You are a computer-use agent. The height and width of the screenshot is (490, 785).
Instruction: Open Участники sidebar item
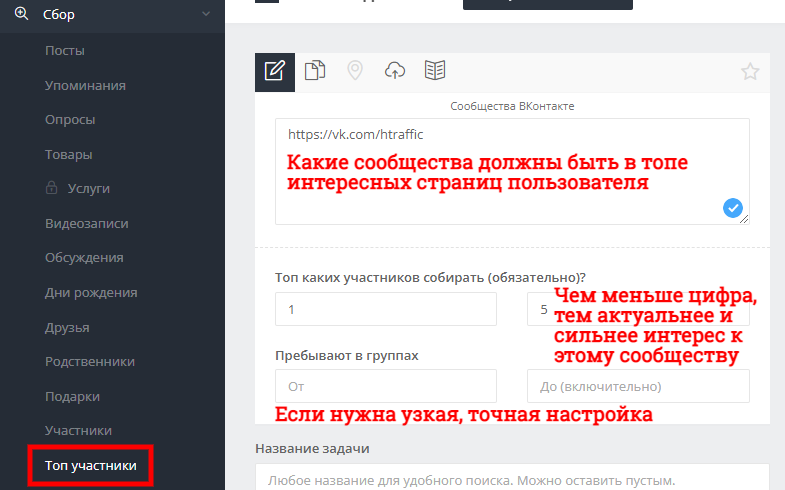click(79, 430)
